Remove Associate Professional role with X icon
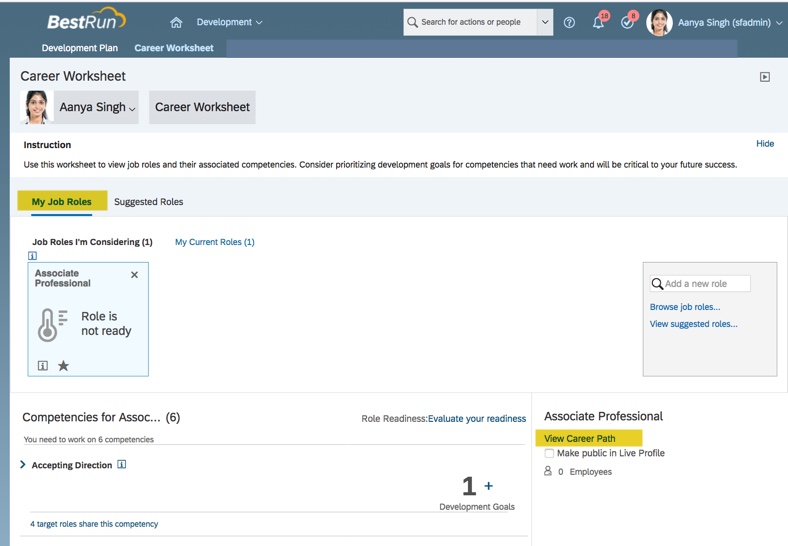788x546 pixels. 135,275
